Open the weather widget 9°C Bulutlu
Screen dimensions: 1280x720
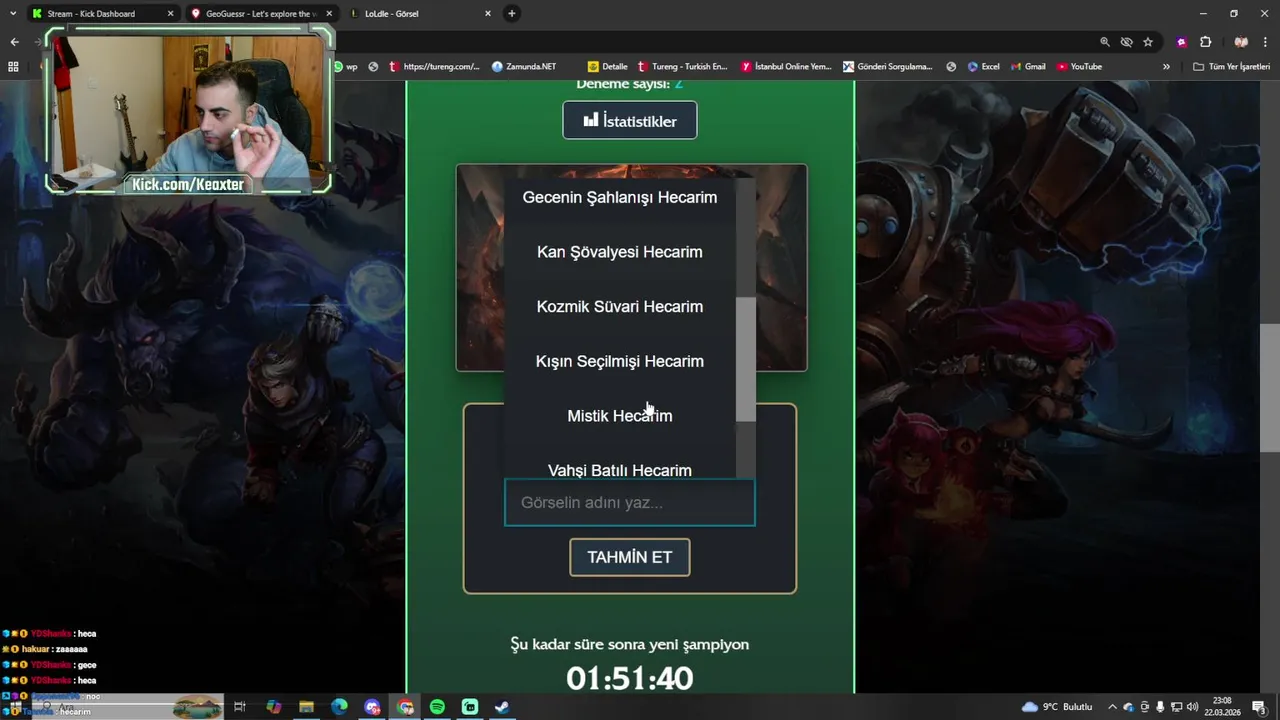tap(1057, 707)
